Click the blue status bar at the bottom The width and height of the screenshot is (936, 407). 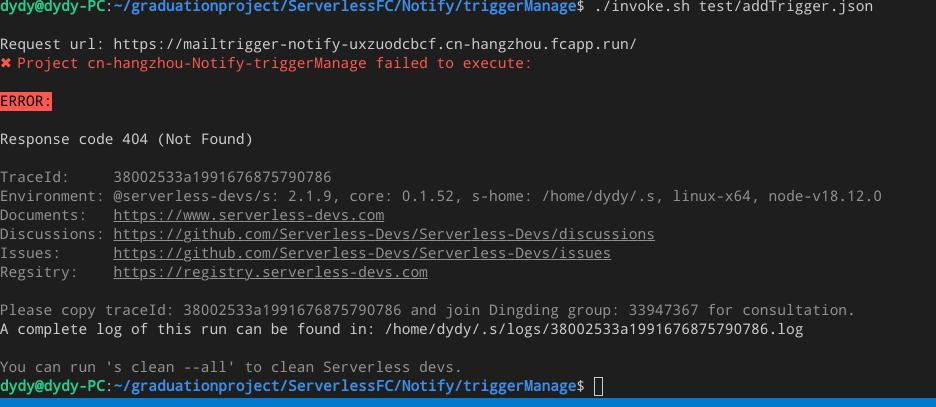(x=468, y=402)
